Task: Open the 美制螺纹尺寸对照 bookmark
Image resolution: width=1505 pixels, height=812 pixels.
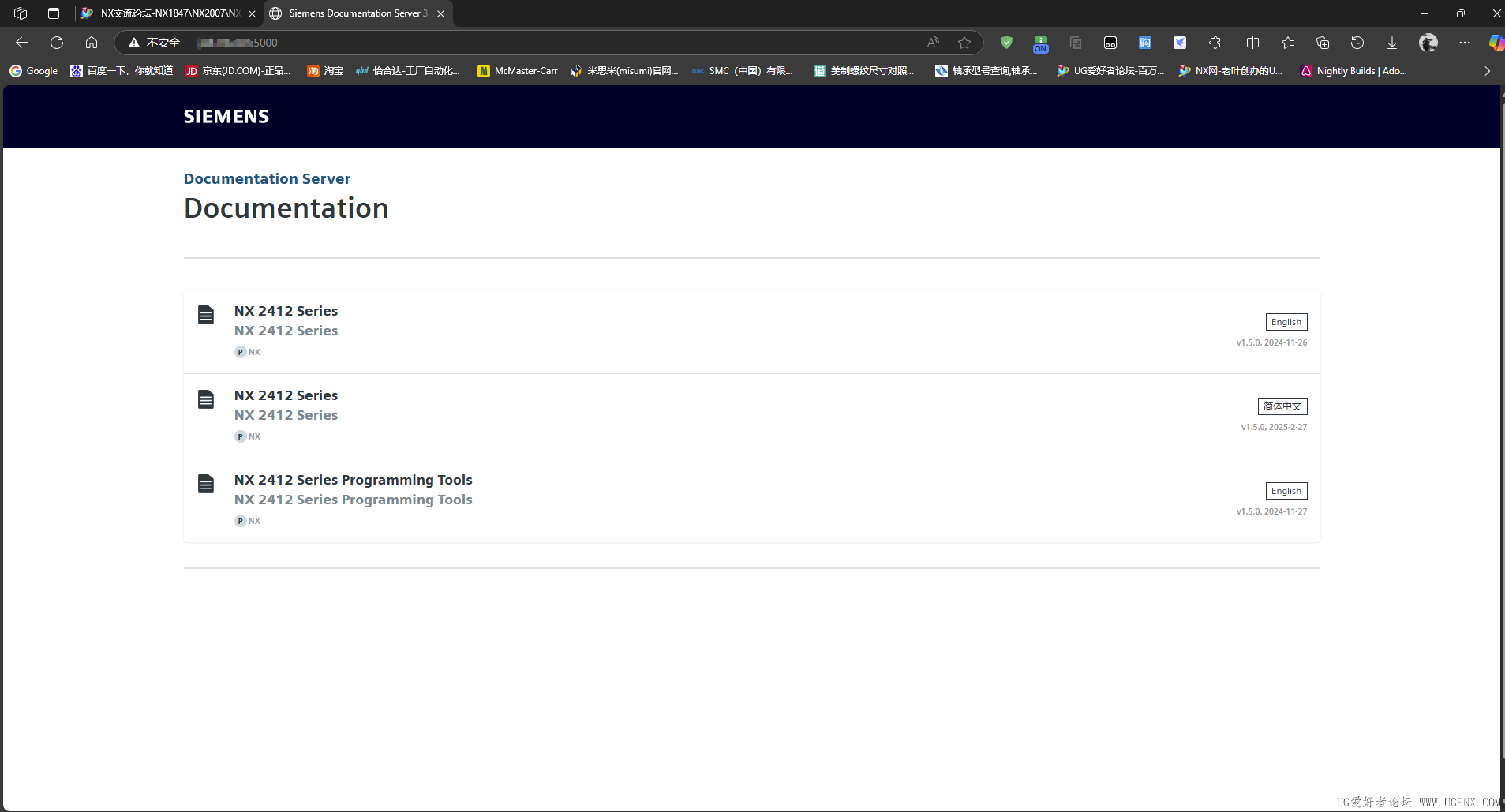Action: [864, 71]
